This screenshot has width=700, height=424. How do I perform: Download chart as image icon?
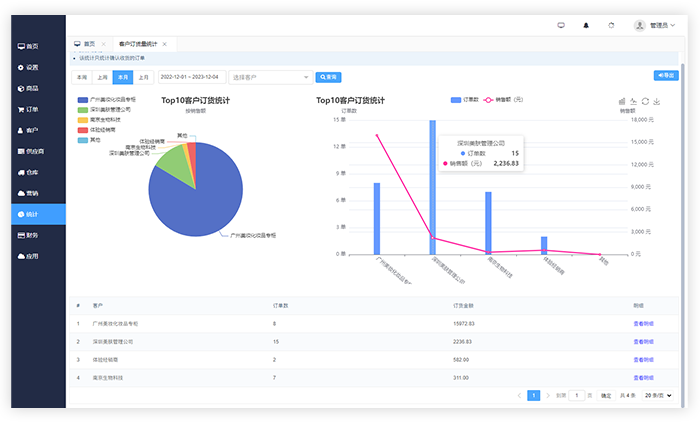point(657,101)
